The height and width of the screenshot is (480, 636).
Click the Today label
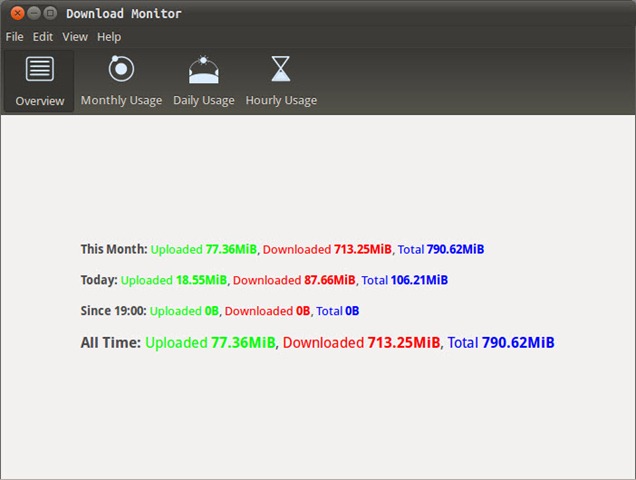coord(99,280)
